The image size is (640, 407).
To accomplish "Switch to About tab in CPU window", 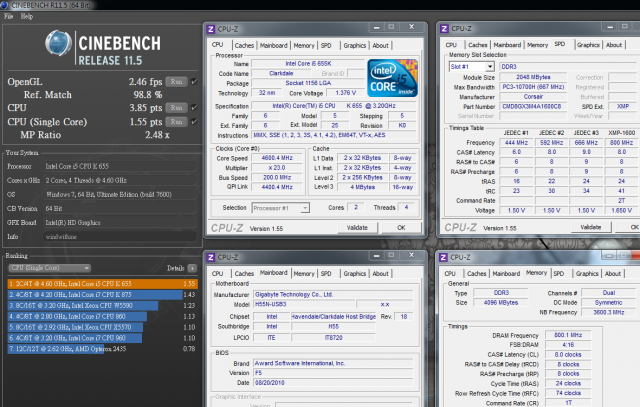I will [380, 45].
